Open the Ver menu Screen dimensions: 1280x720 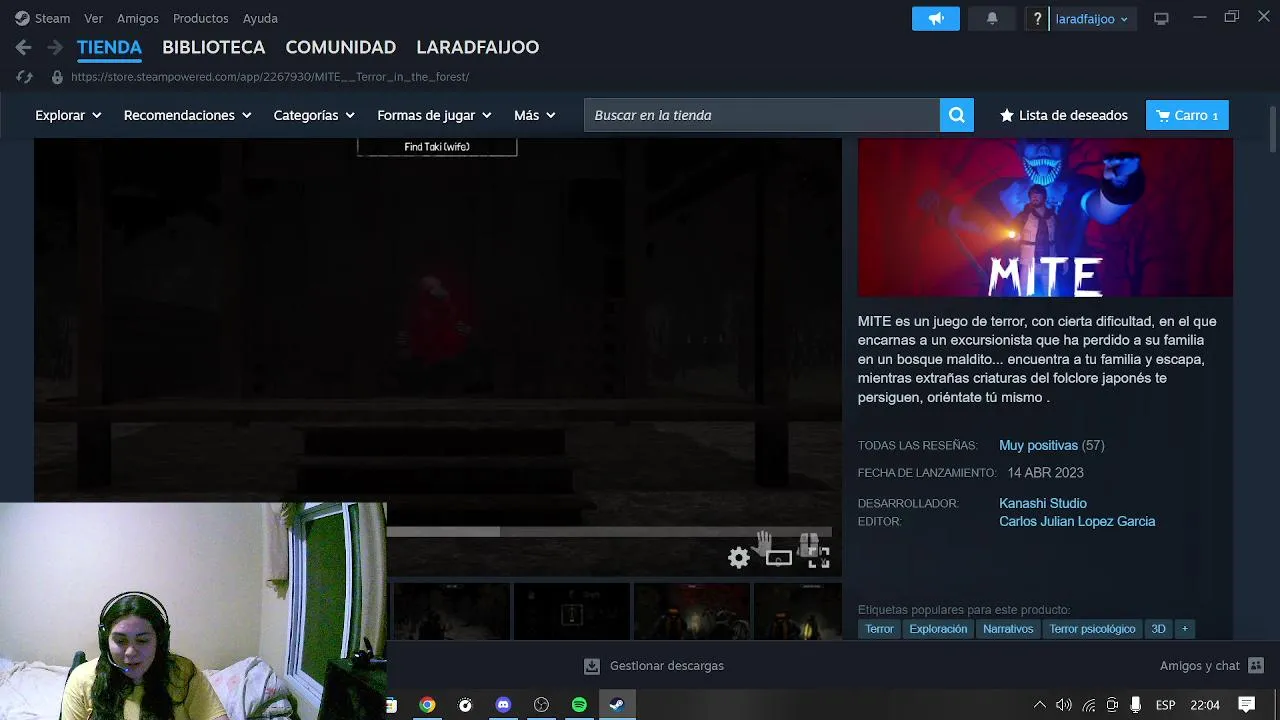[x=93, y=18]
